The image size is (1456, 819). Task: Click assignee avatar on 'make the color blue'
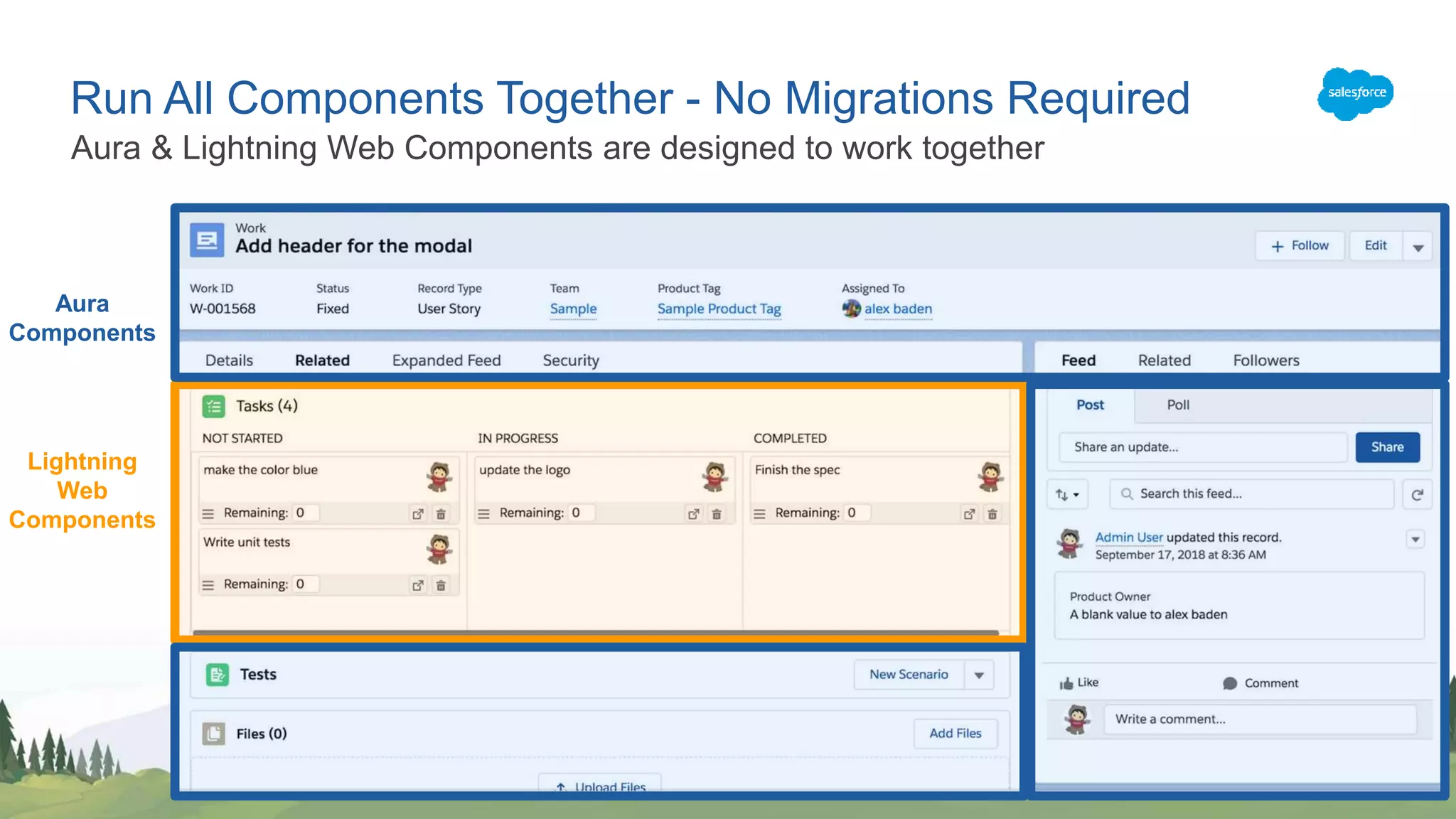pos(439,477)
